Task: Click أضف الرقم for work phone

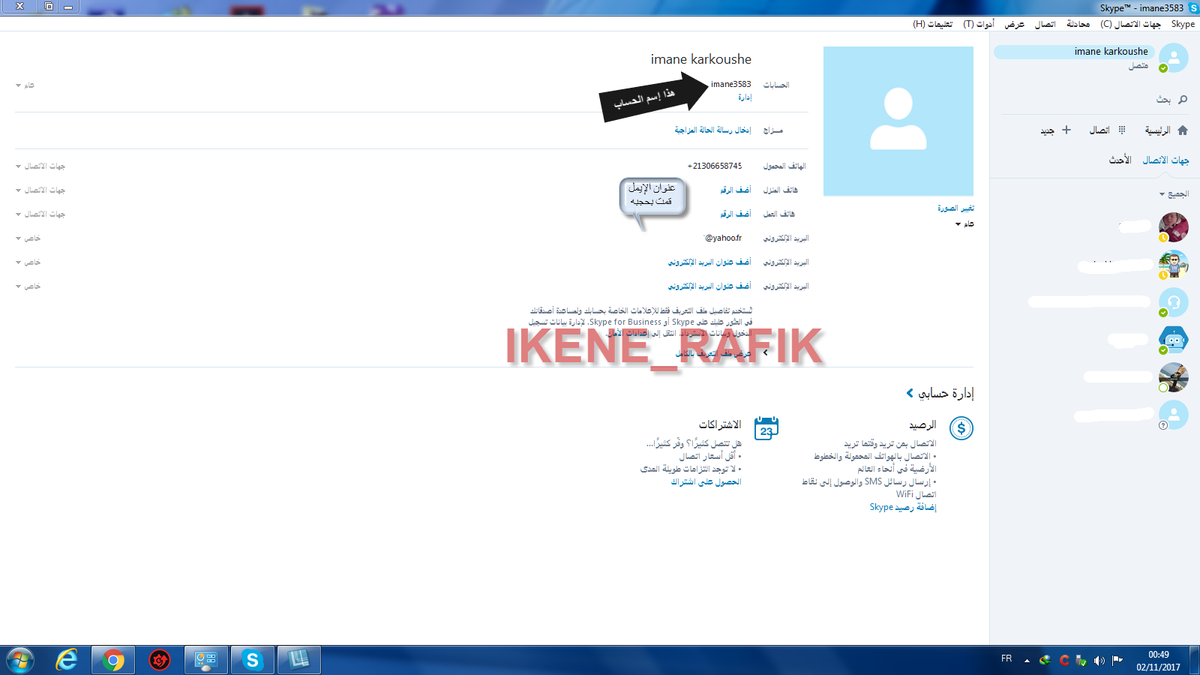Action: tap(735, 213)
